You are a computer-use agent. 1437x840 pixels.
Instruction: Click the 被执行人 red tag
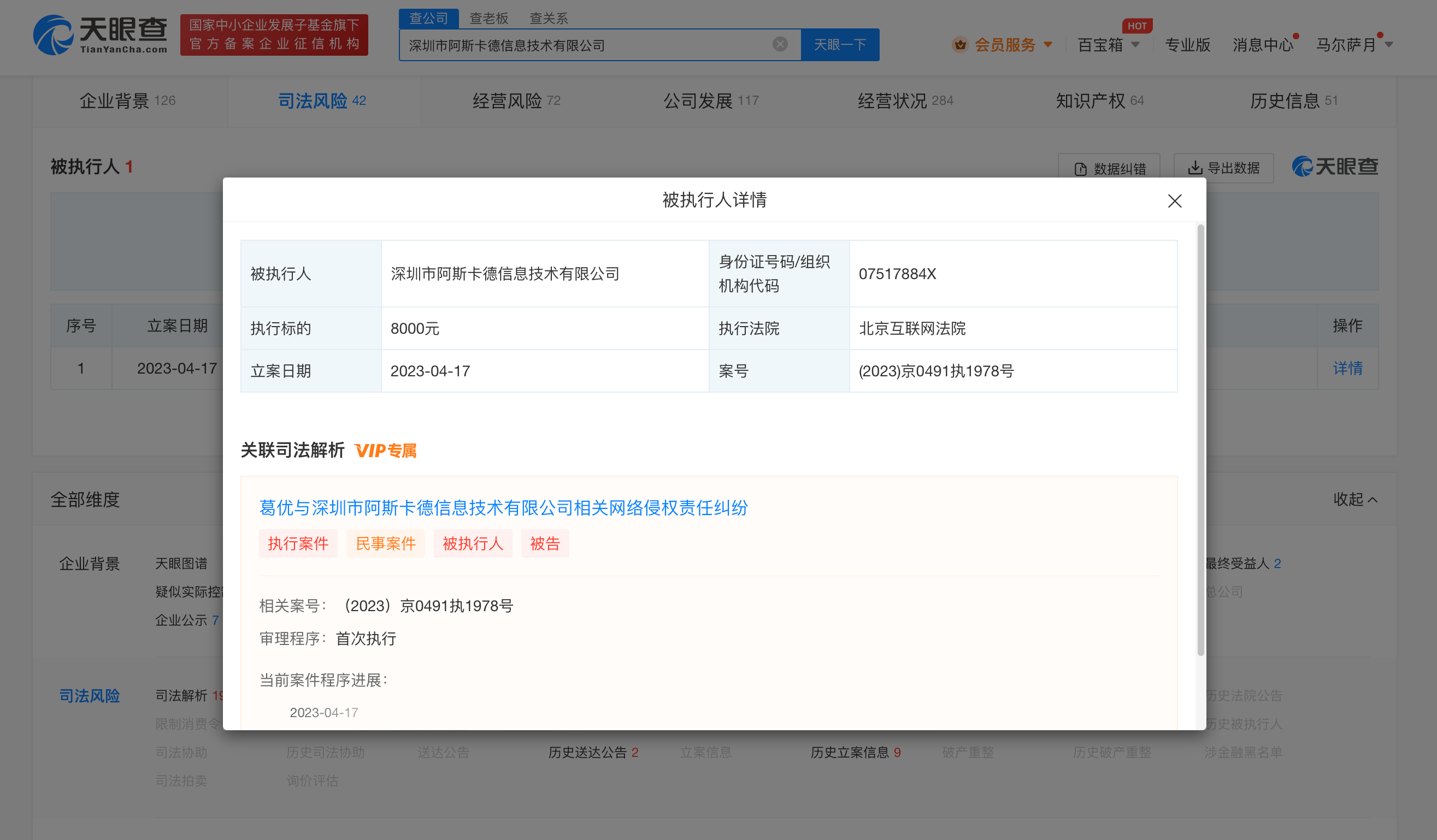[x=473, y=543]
